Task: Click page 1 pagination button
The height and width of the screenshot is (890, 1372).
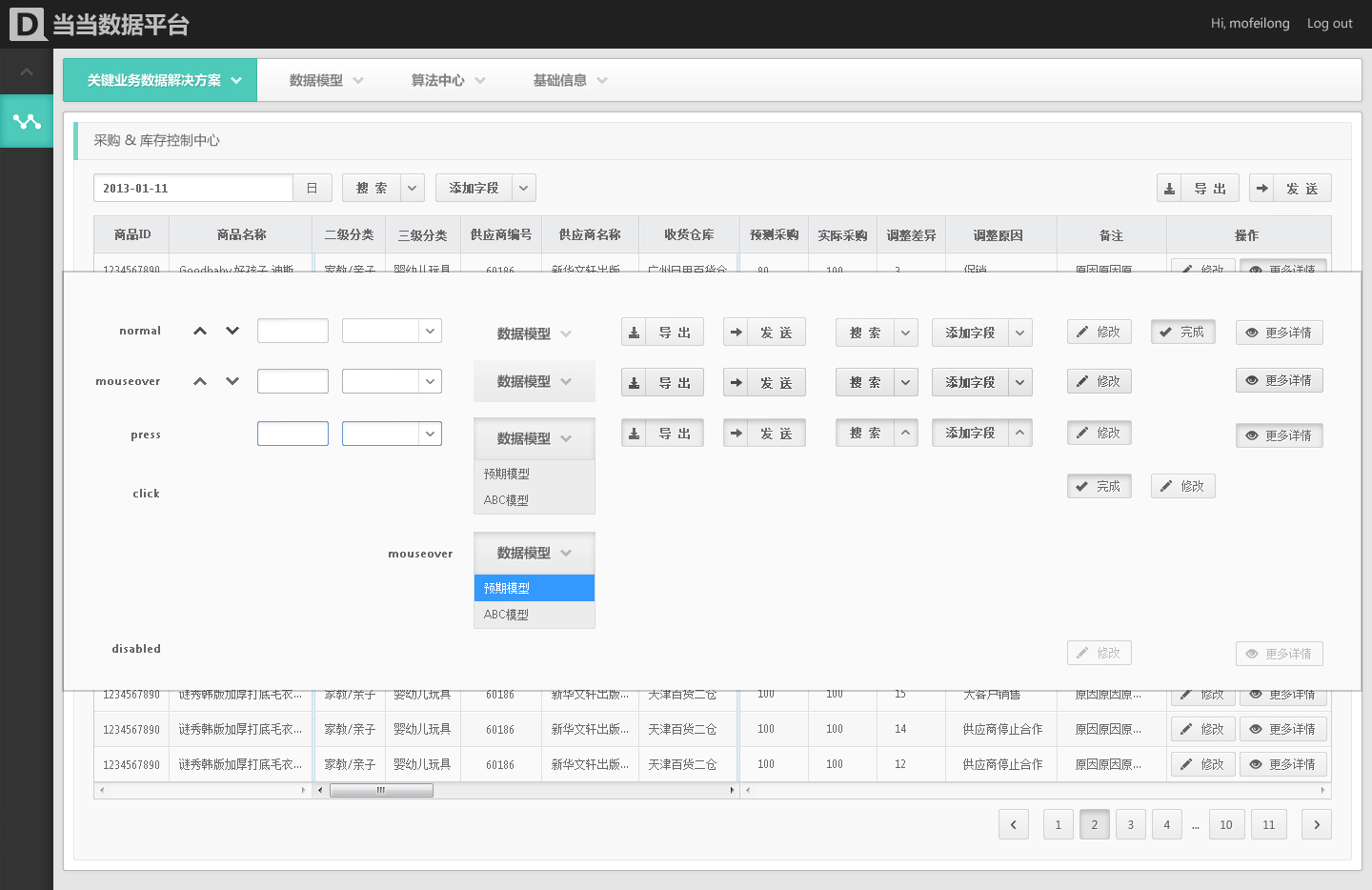Action: point(1059,824)
